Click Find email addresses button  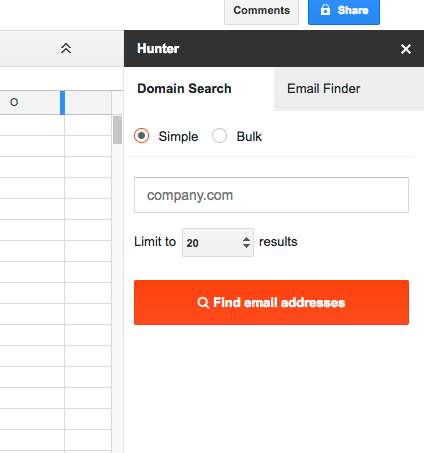(x=271, y=302)
